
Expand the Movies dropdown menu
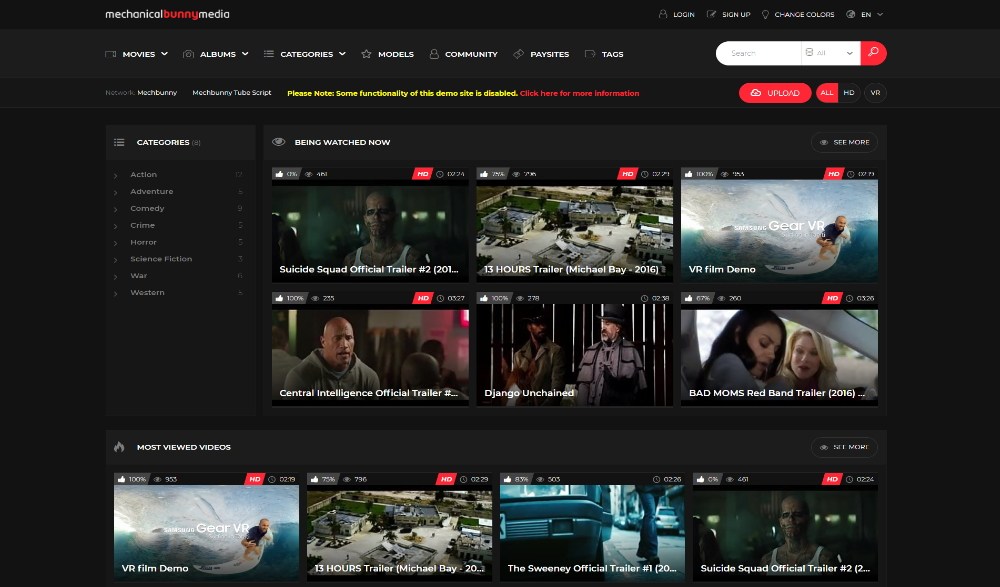pos(164,54)
